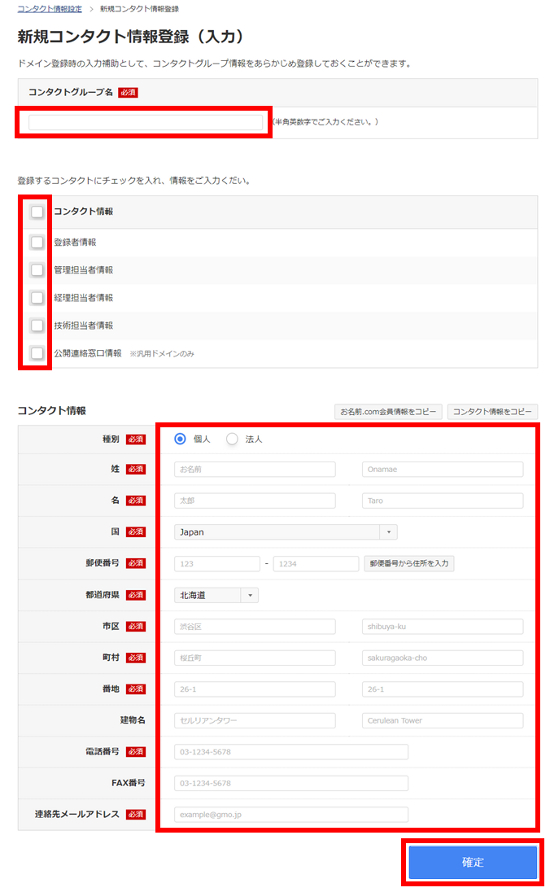Click お名前.com会員情報をコピー button
The width and height of the screenshot is (550, 892).
pos(388,411)
